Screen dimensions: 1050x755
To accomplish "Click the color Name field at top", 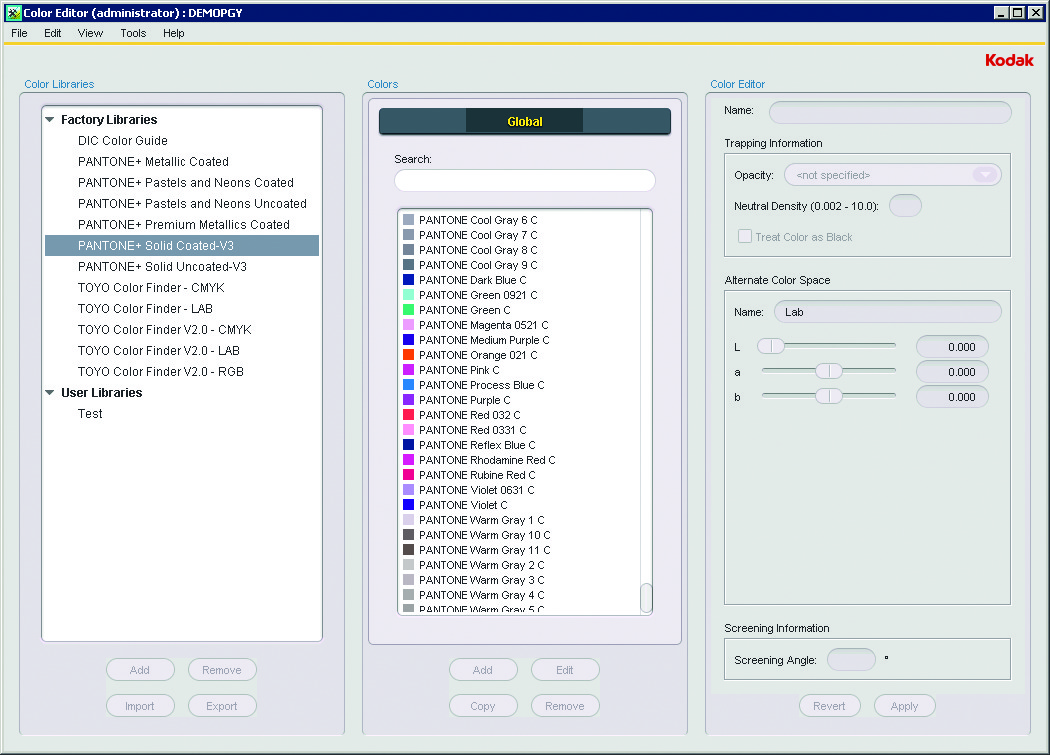I will point(891,112).
